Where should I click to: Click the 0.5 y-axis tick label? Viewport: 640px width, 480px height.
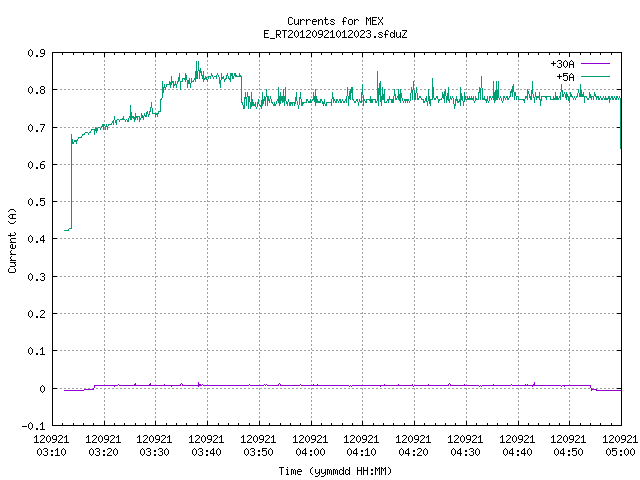36,202
